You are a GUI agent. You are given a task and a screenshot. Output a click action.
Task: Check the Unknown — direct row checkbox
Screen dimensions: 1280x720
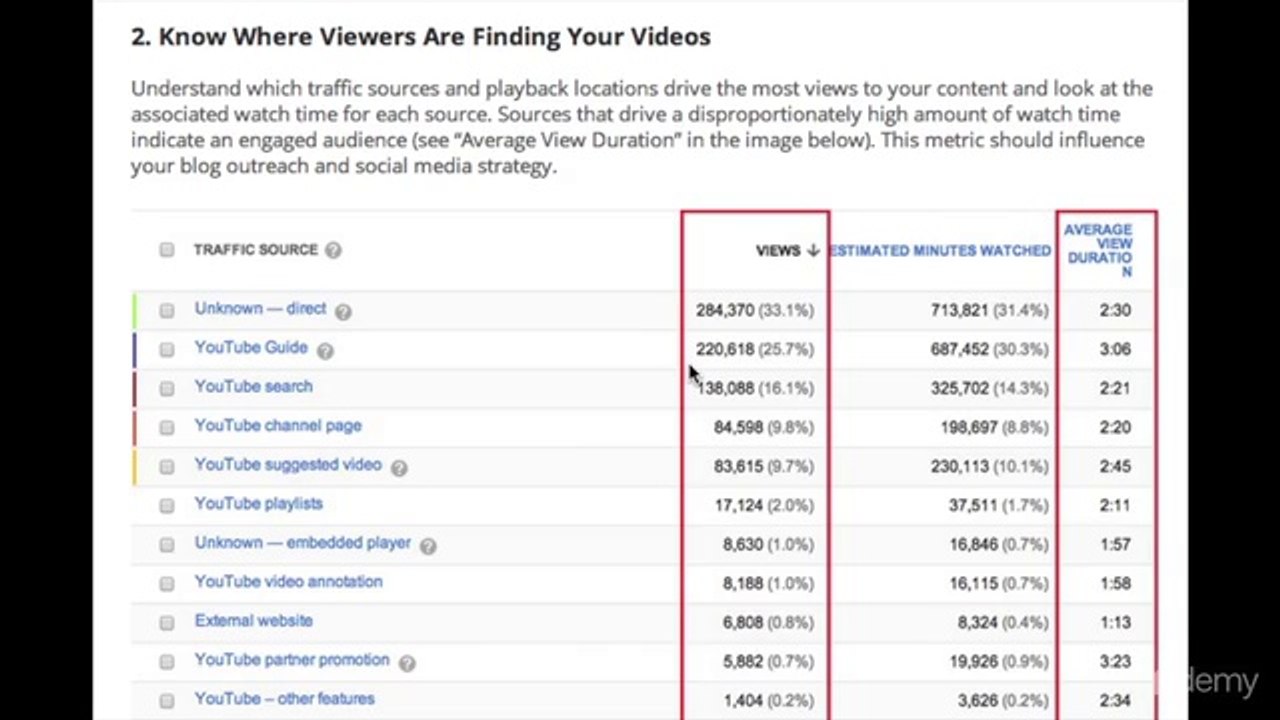click(x=167, y=310)
